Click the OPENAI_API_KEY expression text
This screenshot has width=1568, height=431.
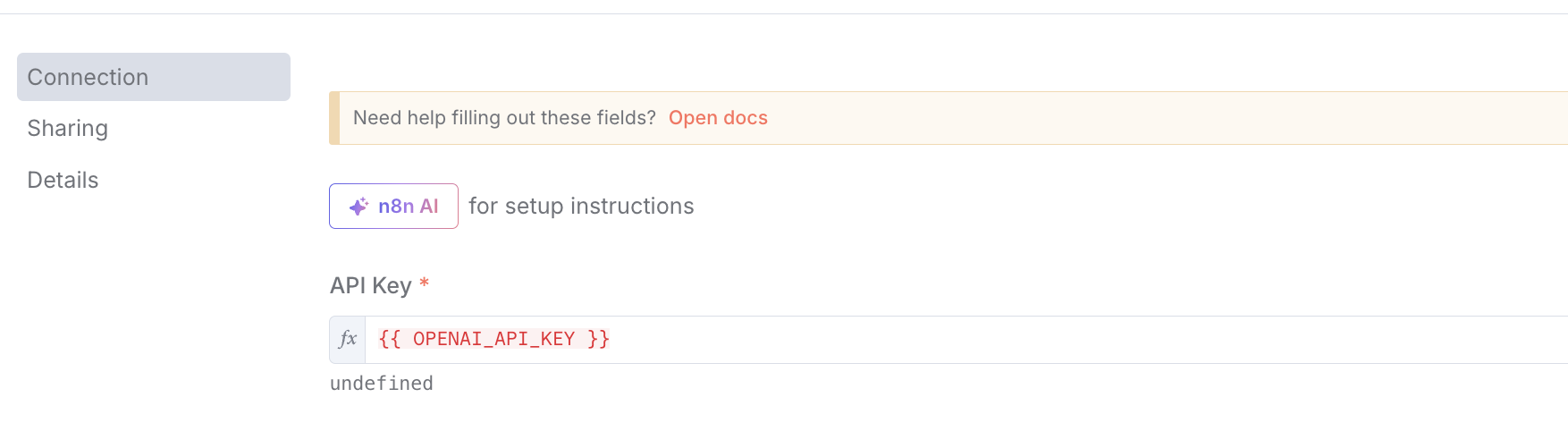(493, 340)
